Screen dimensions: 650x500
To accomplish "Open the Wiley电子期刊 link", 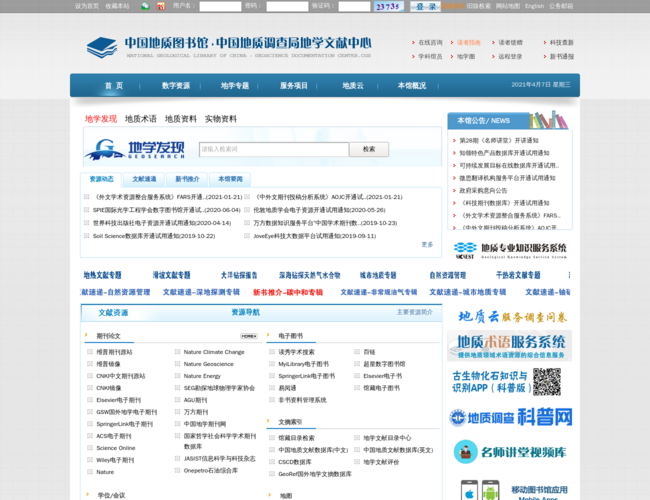I will point(115,460).
